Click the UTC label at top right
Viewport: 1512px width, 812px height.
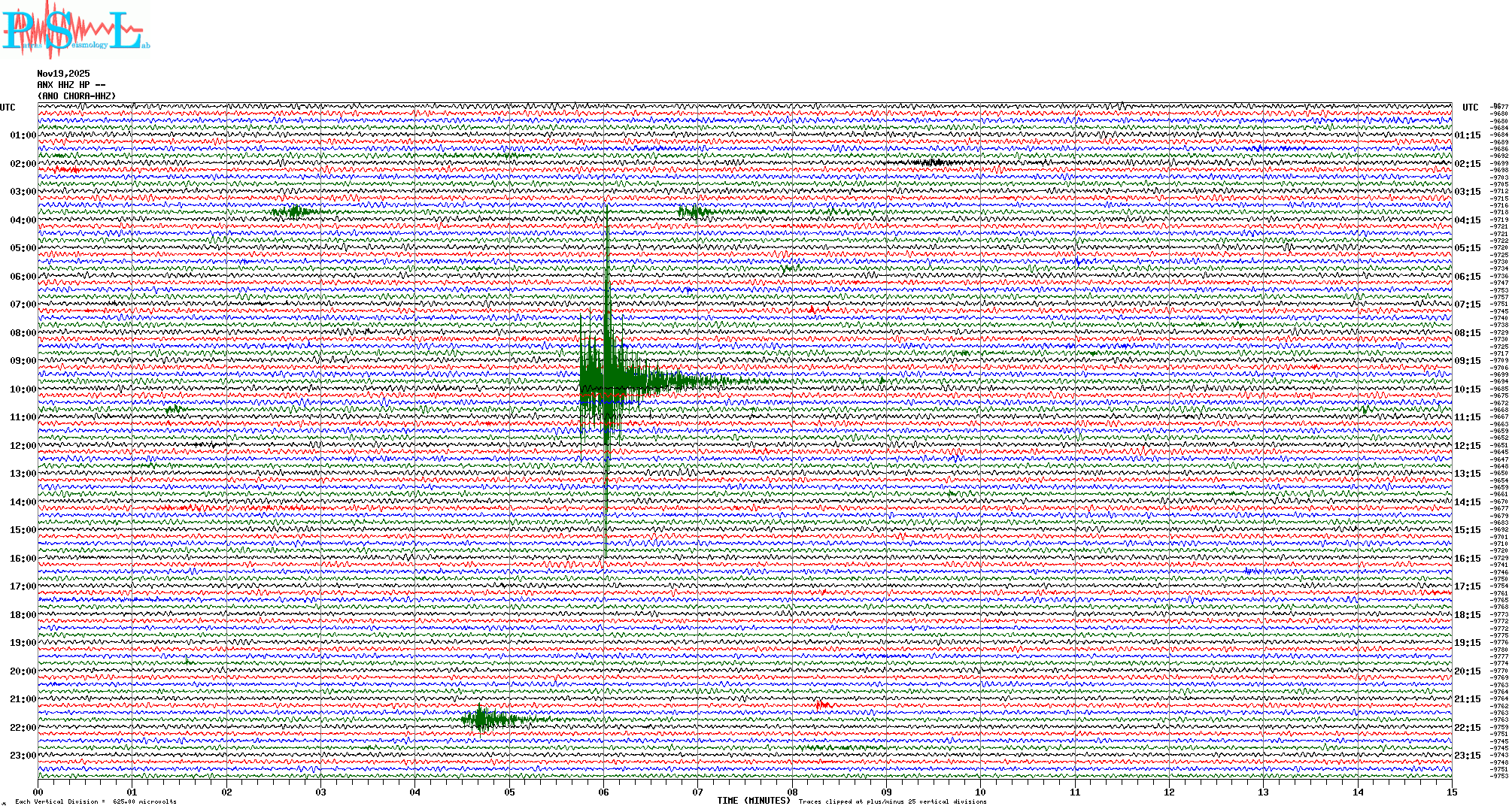pyautogui.click(x=1470, y=108)
